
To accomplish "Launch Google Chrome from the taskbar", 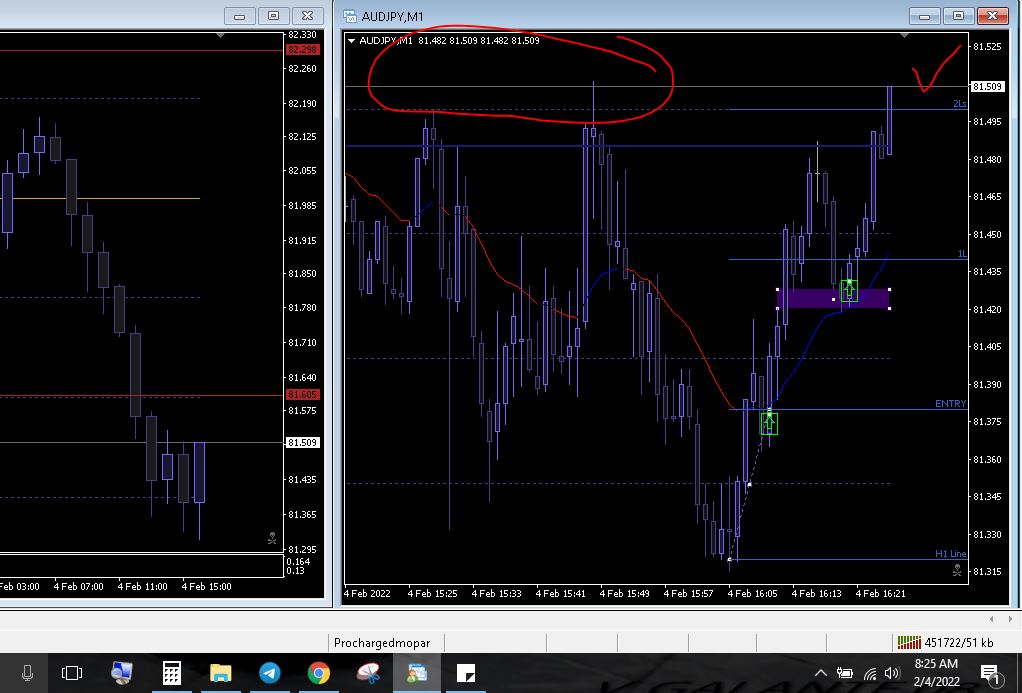I will (319, 673).
